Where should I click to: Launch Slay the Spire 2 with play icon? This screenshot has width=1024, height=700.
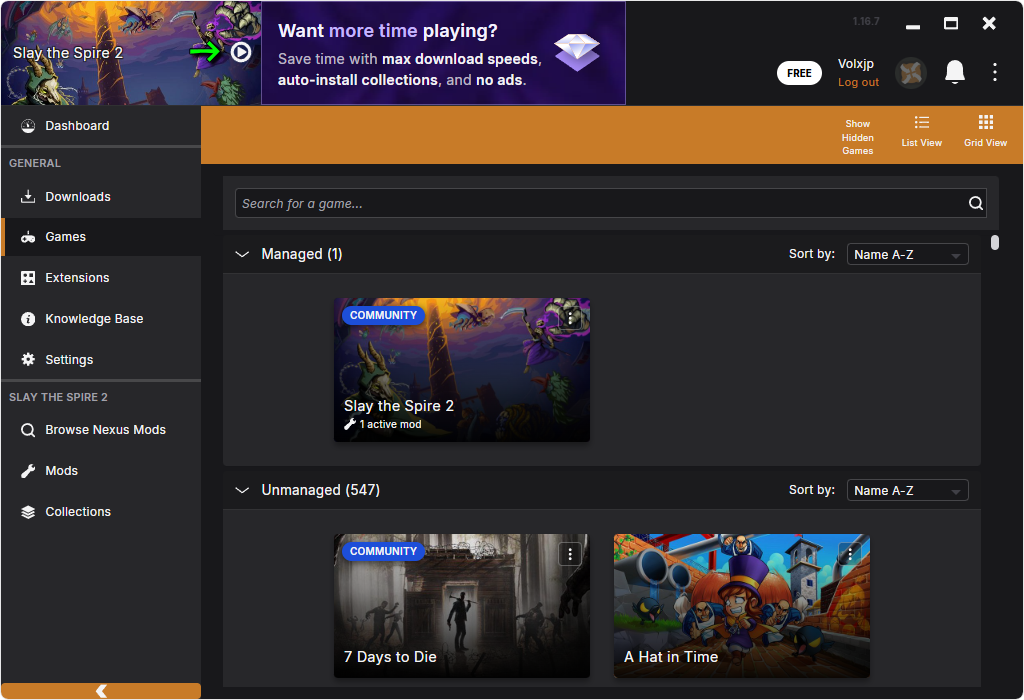tap(241, 52)
